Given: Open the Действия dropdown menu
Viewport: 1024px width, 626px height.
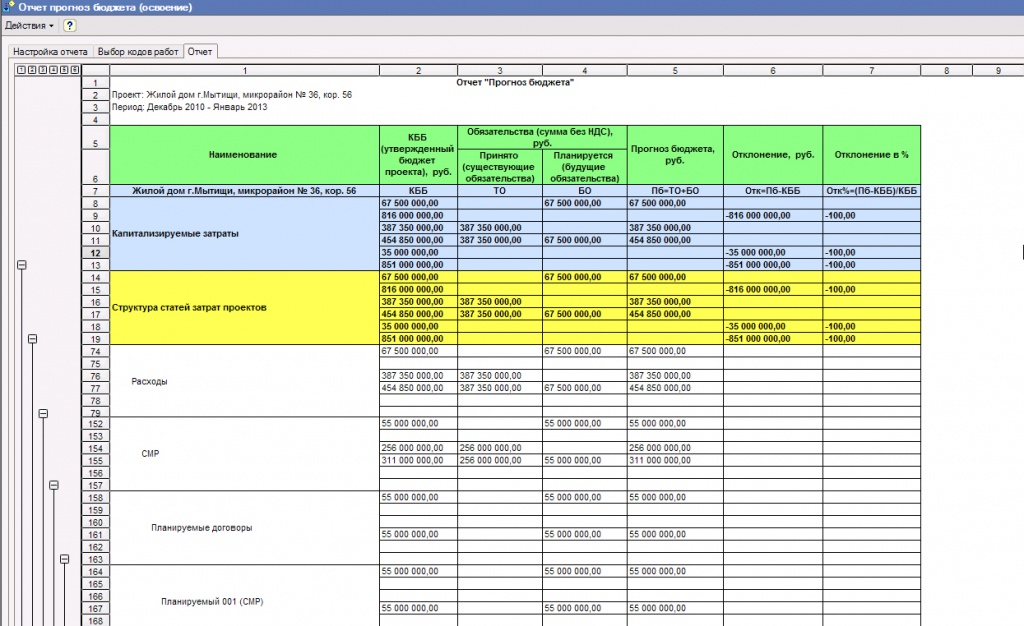Looking at the screenshot, I should click(x=29, y=25).
